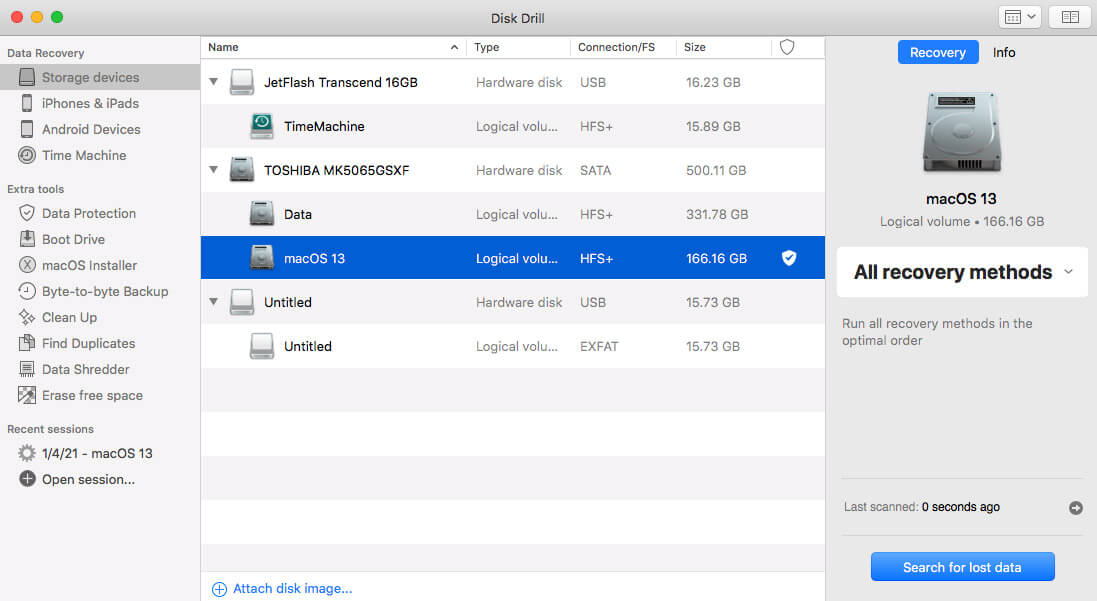Image resolution: width=1097 pixels, height=601 pixels.
Task: Collapse the TOSHIBA MK5065GSXF disk tree
Action: [214, 170]
